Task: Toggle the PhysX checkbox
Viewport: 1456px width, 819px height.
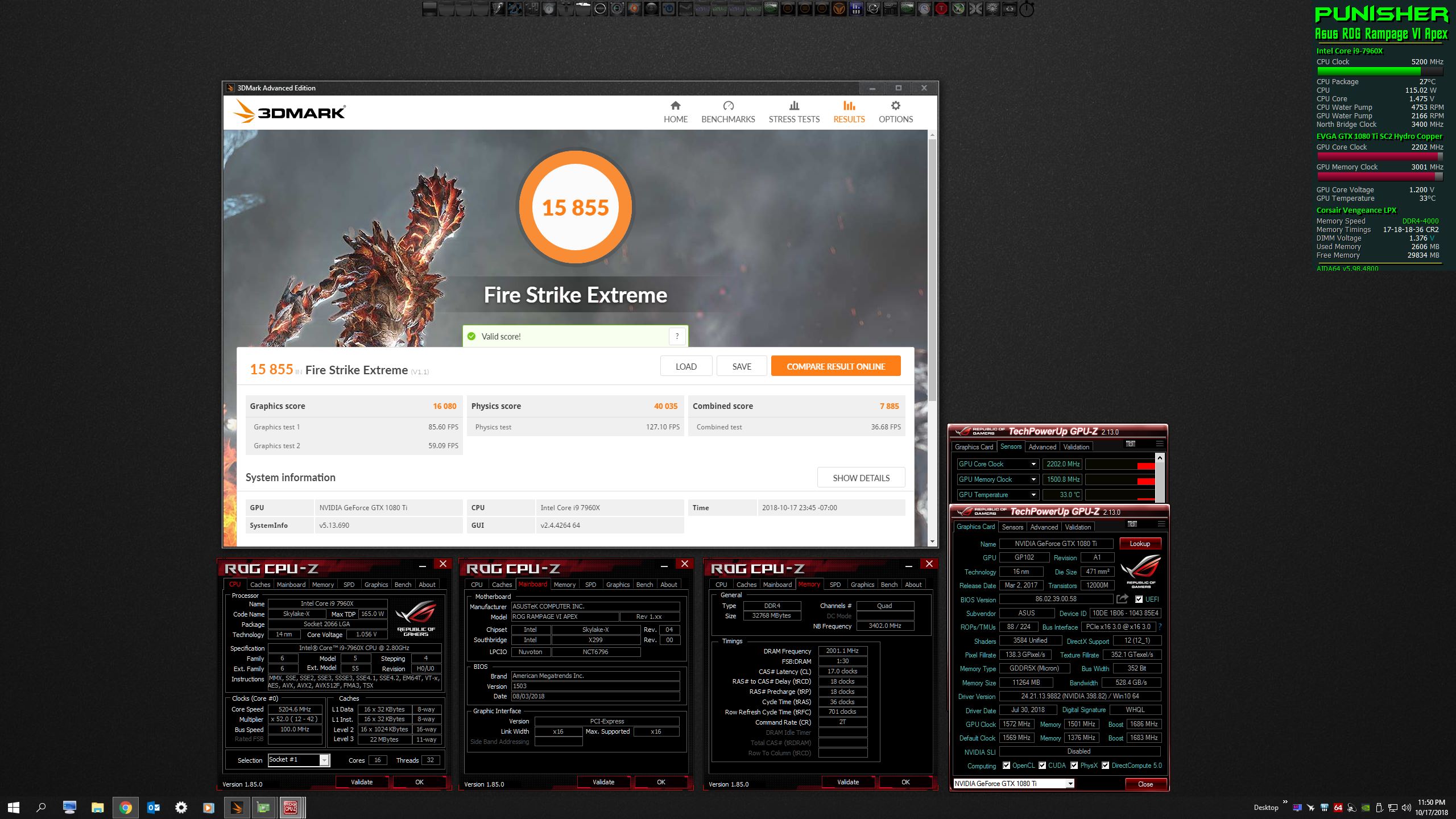Action: [x=1074, y=766]
